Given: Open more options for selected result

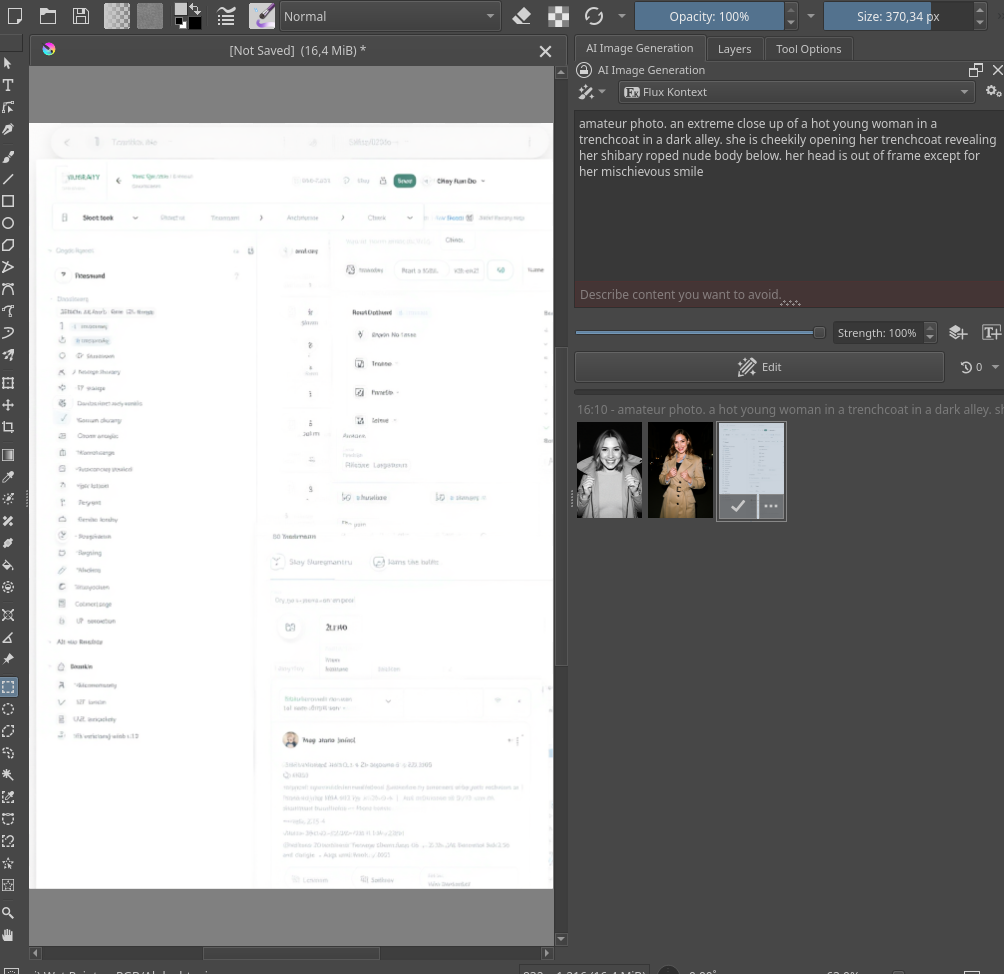Looking at the screenshot, I should (771, 506).
